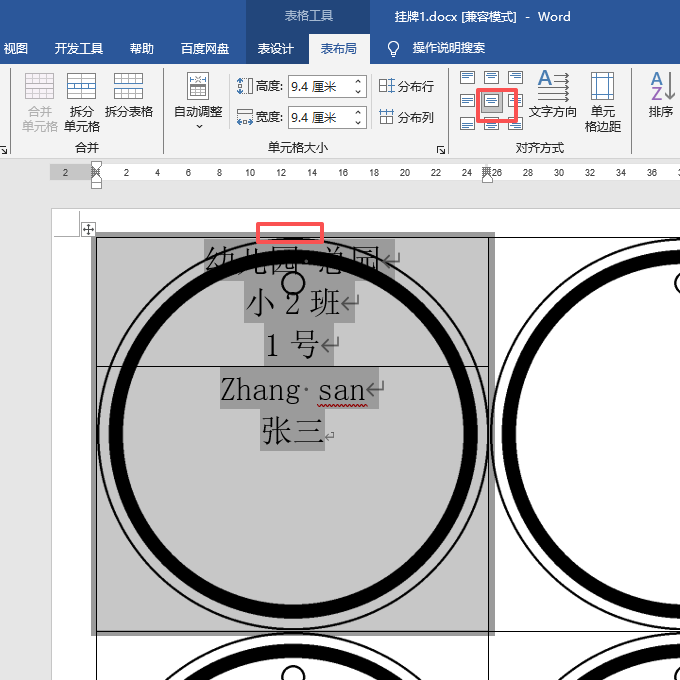Click the text 小 2 班 in cell
680x680 pixels.
293,303
